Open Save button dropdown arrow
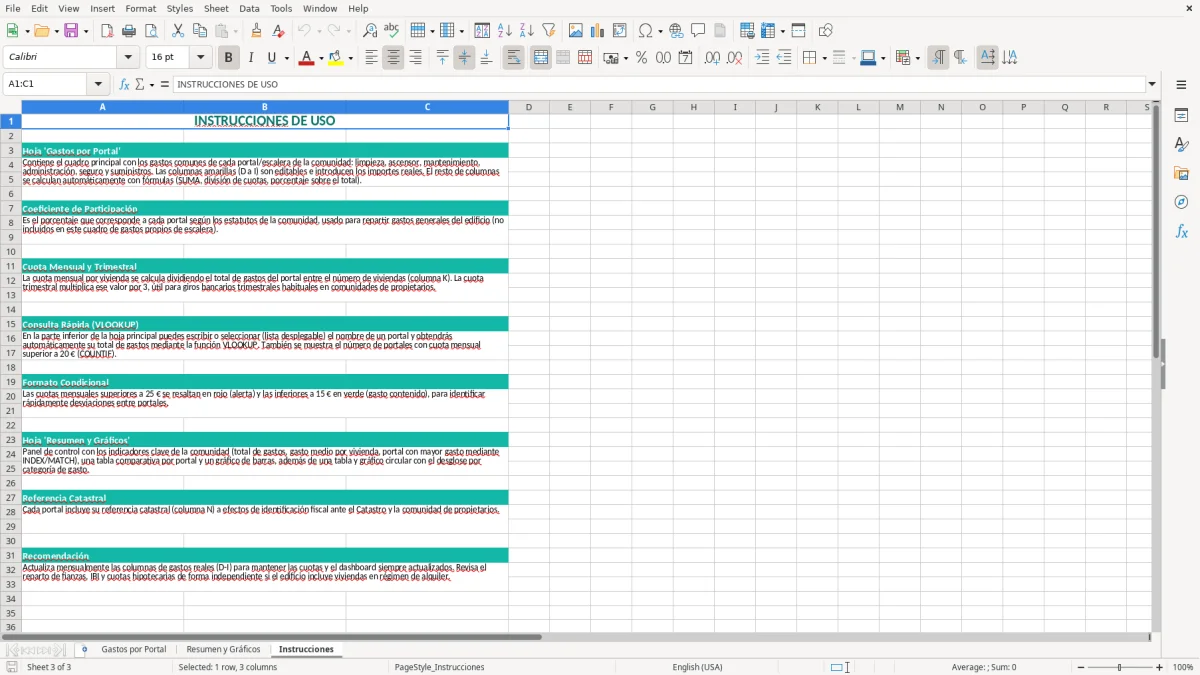 86,31
